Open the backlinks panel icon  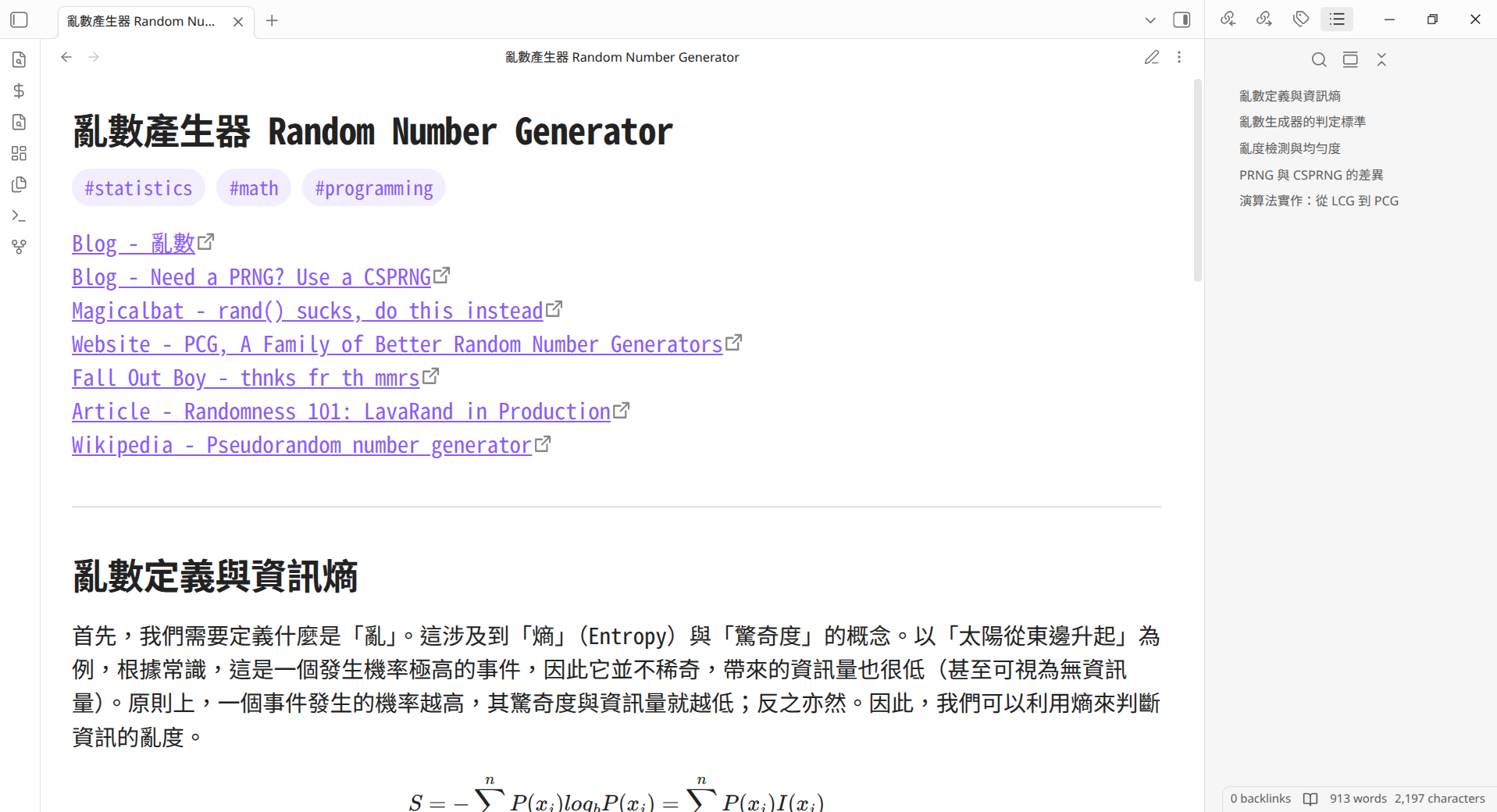click(x=1228, y=20)
